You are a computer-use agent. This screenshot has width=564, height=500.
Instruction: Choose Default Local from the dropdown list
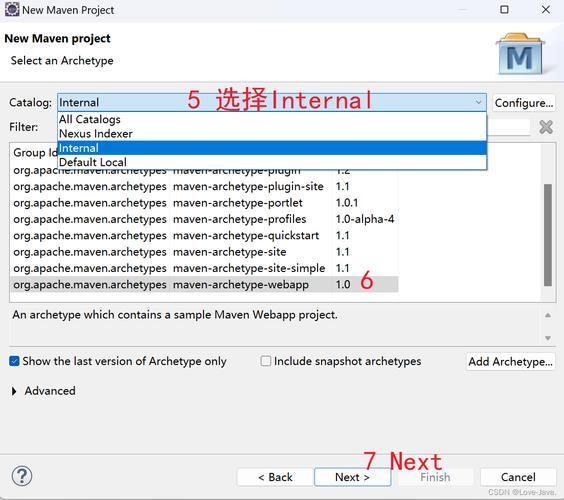click(272, 162)
